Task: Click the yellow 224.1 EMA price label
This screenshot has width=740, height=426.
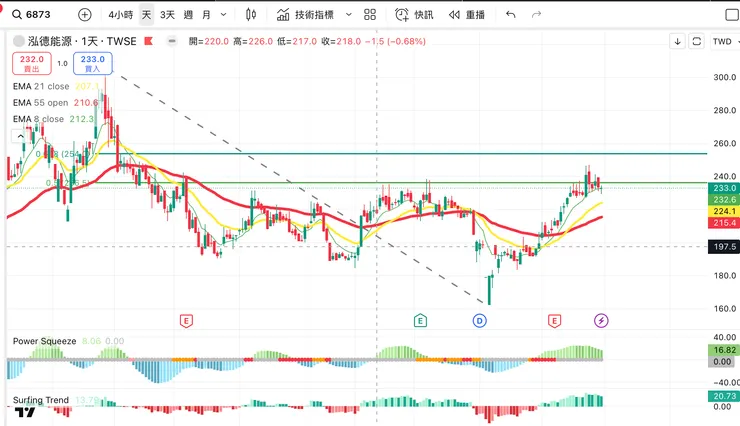Action: click(724, 211)
